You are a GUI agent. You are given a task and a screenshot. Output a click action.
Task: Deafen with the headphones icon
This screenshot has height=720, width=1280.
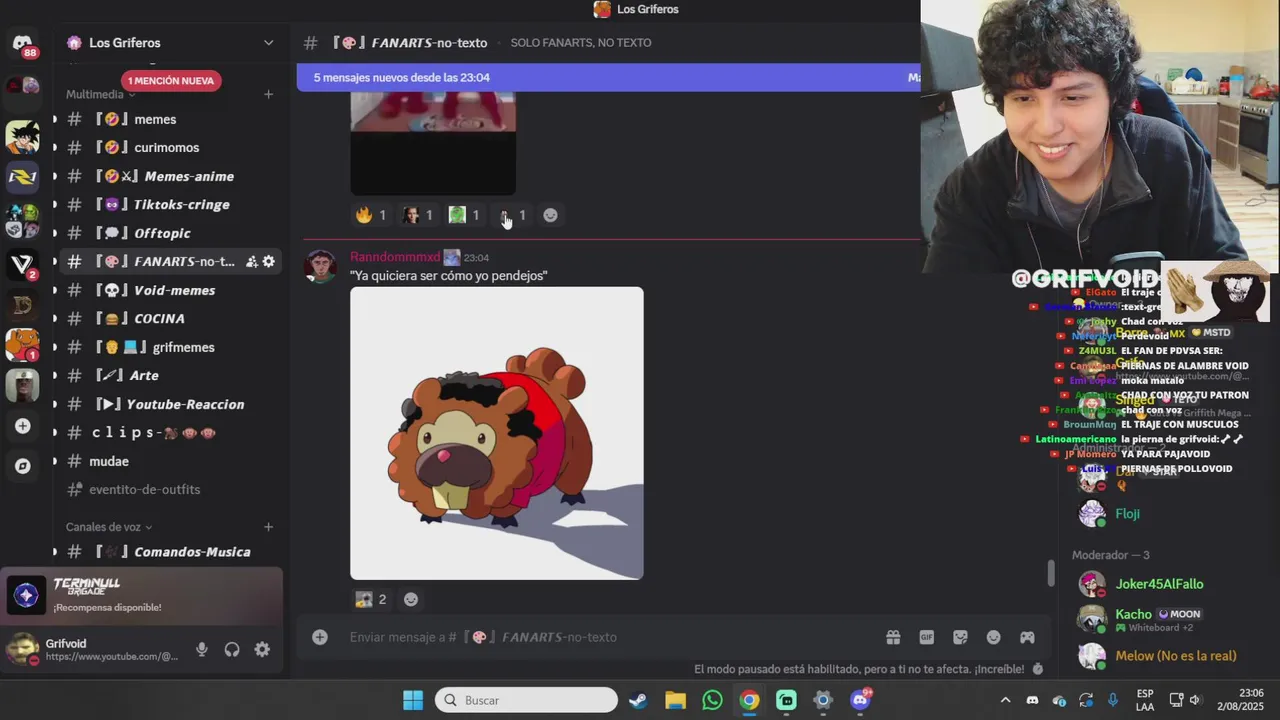(x=232, y=649)
